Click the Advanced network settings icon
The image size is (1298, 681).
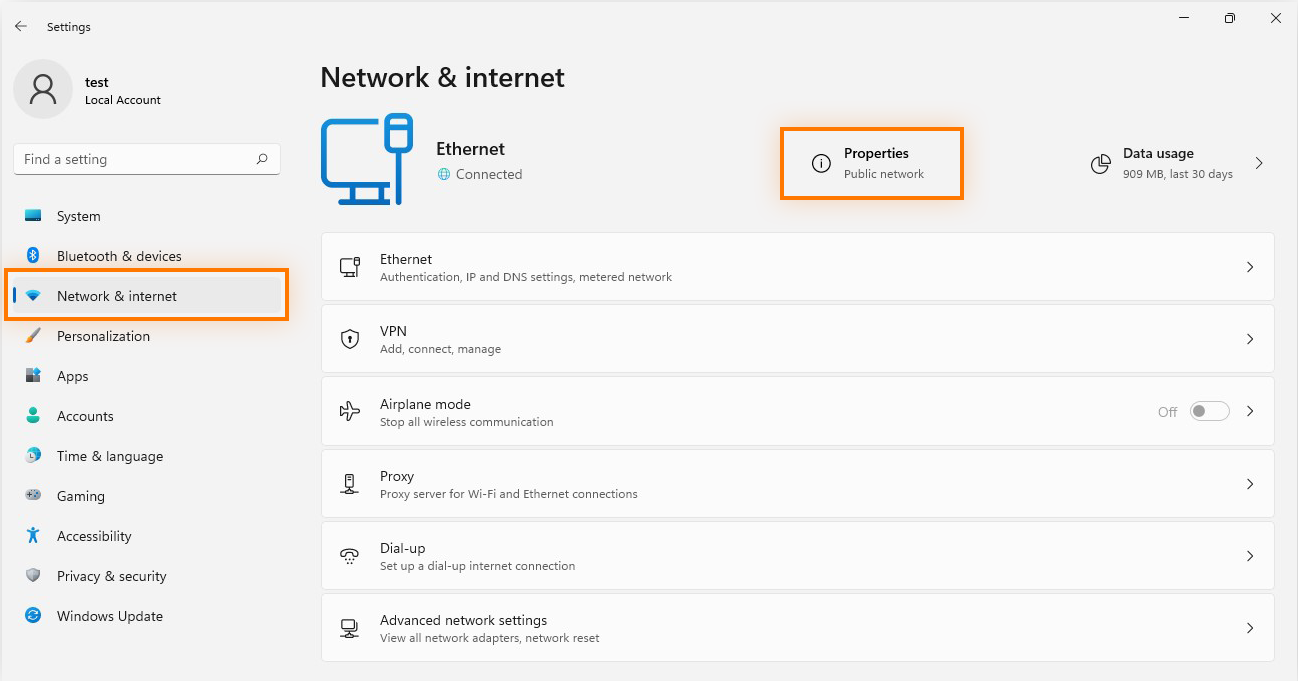[x=349, y=628]
